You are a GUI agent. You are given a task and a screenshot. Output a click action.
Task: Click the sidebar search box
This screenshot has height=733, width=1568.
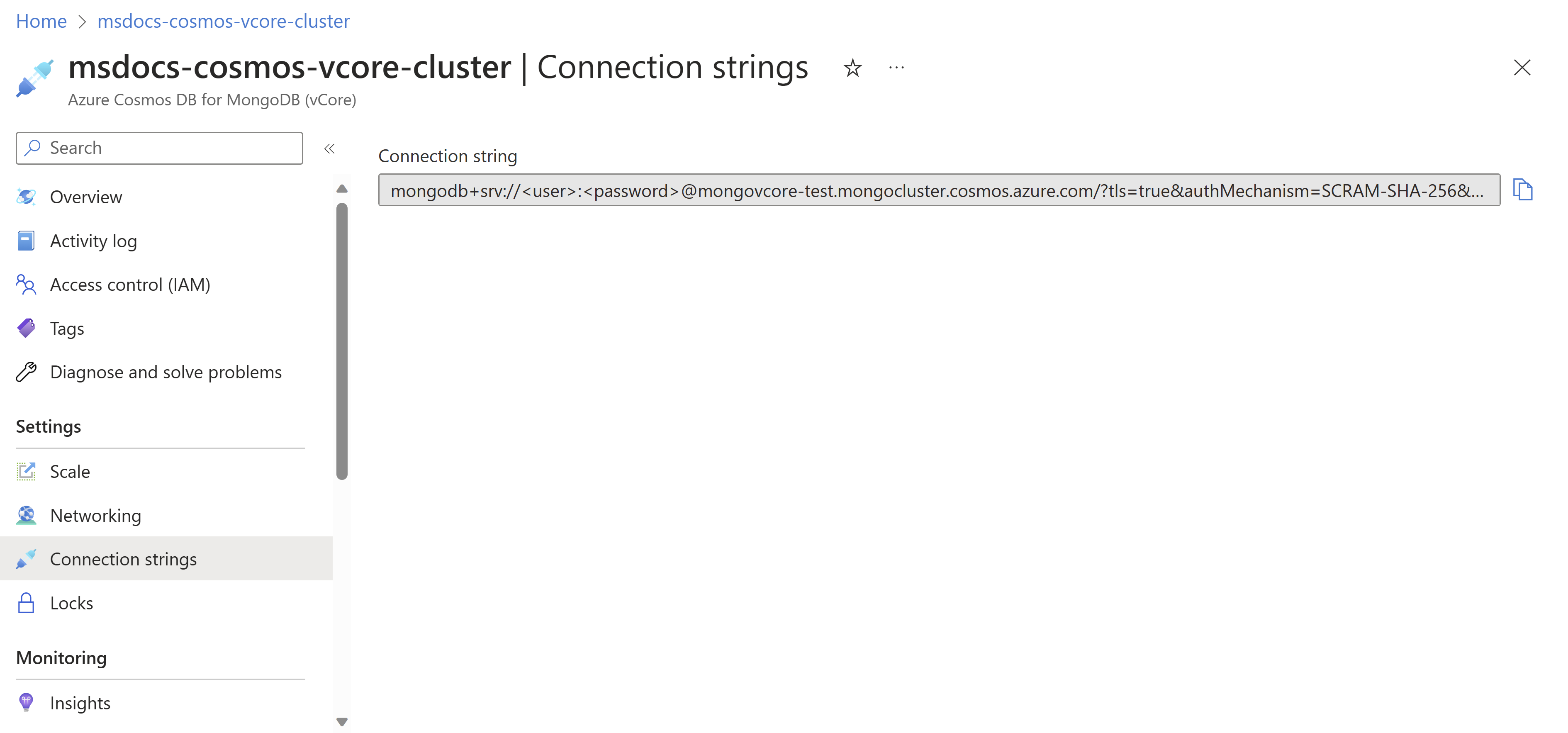(x=158, y=147)
